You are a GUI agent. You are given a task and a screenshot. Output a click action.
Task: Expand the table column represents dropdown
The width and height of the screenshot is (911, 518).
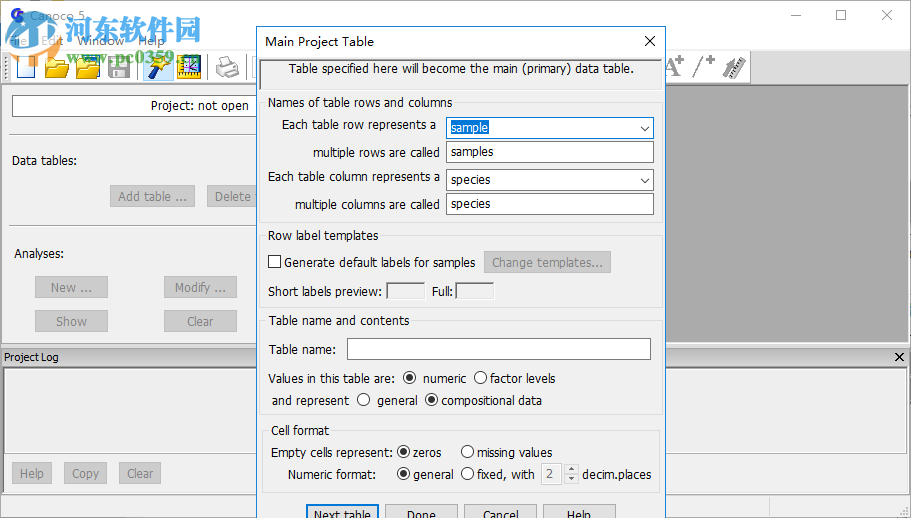click(645, 180)
